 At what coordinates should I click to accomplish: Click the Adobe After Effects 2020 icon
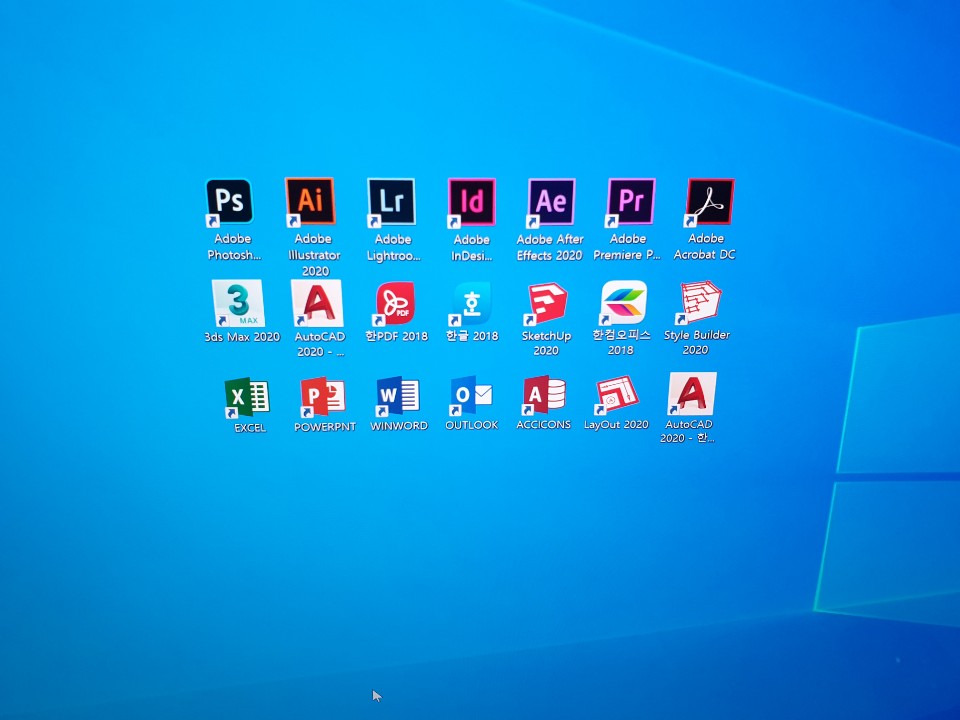point(551,202)
